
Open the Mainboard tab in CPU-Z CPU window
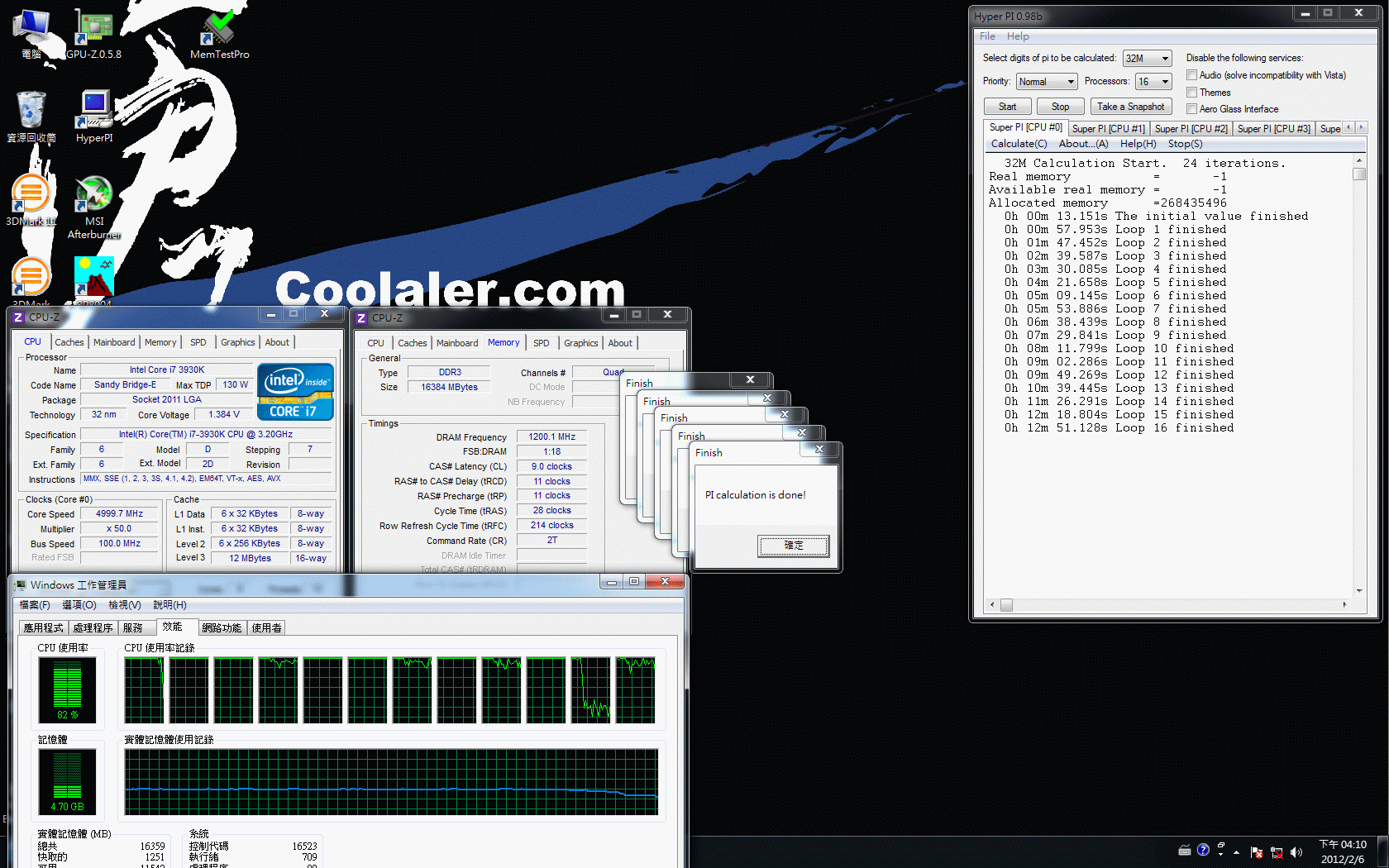[114, 342]
